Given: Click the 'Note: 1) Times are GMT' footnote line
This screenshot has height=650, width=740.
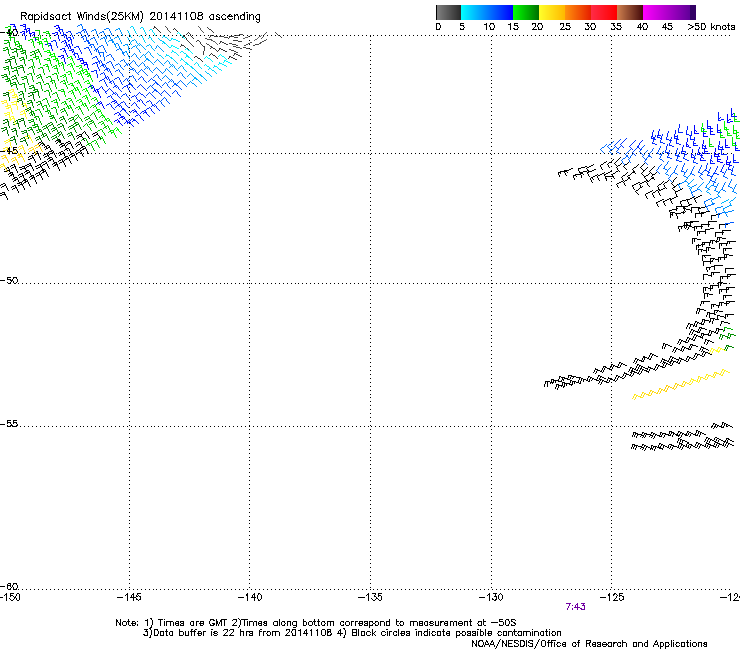Looking at the screenshot, I should click(x=316, y=623).
